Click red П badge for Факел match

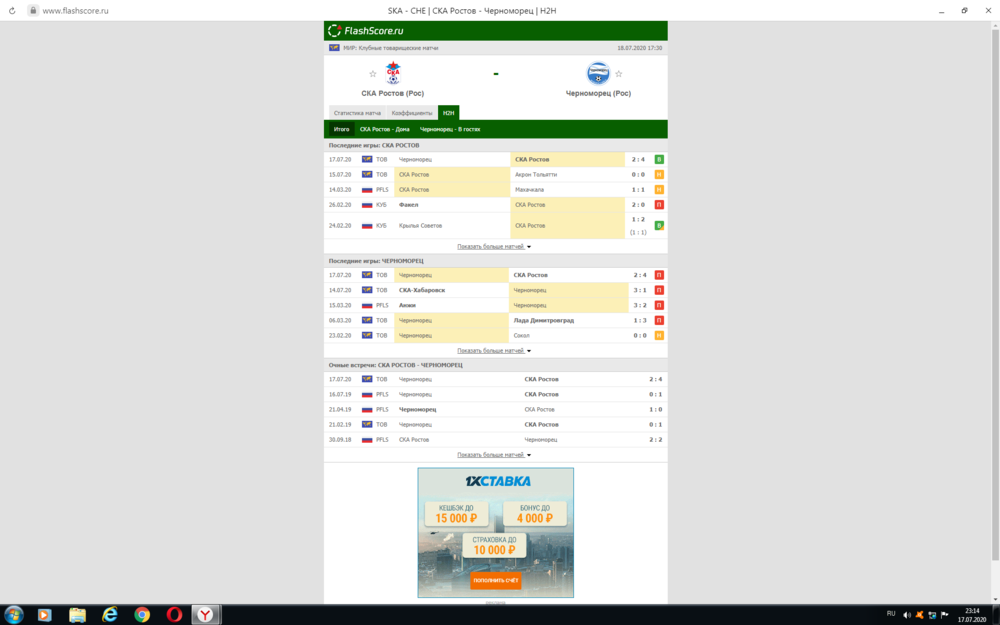point(659,205)
